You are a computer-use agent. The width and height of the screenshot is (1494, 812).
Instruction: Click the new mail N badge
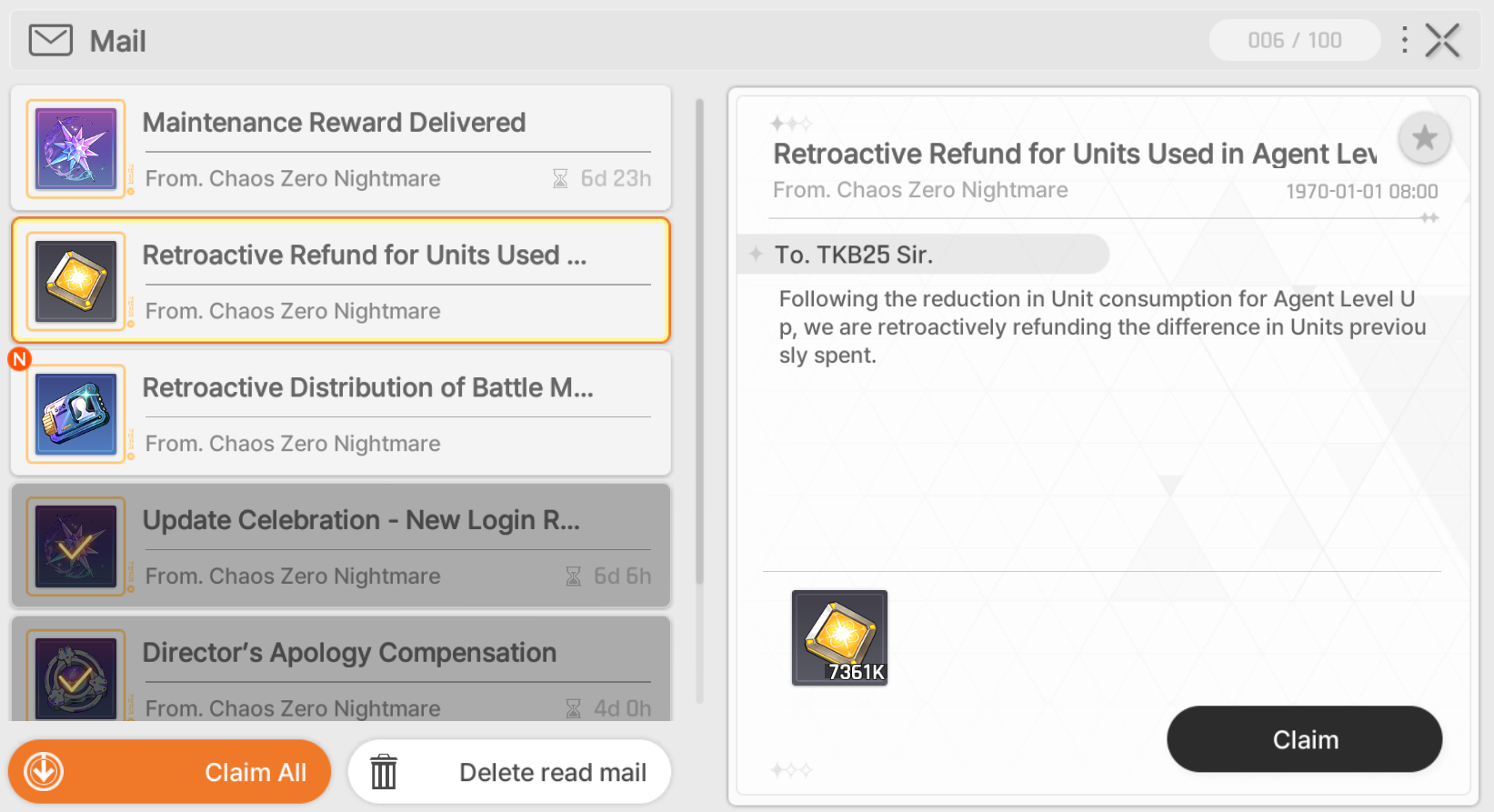pyautogui.click(x=19, y=359)
